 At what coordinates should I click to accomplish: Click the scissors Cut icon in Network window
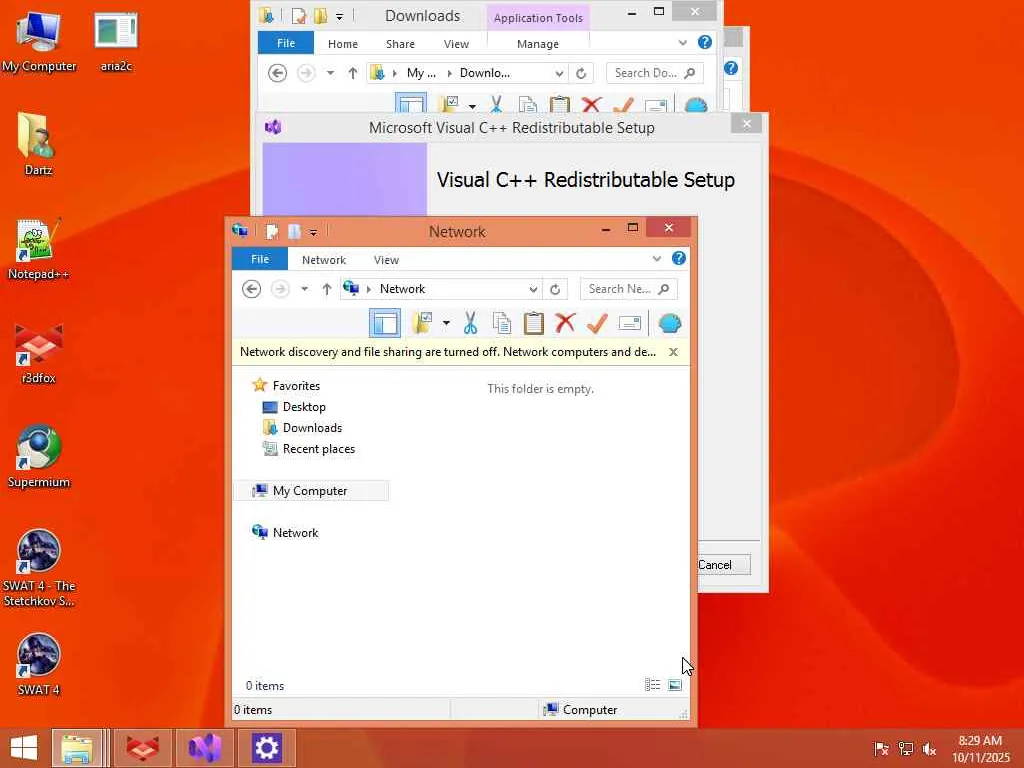[470, 323]
